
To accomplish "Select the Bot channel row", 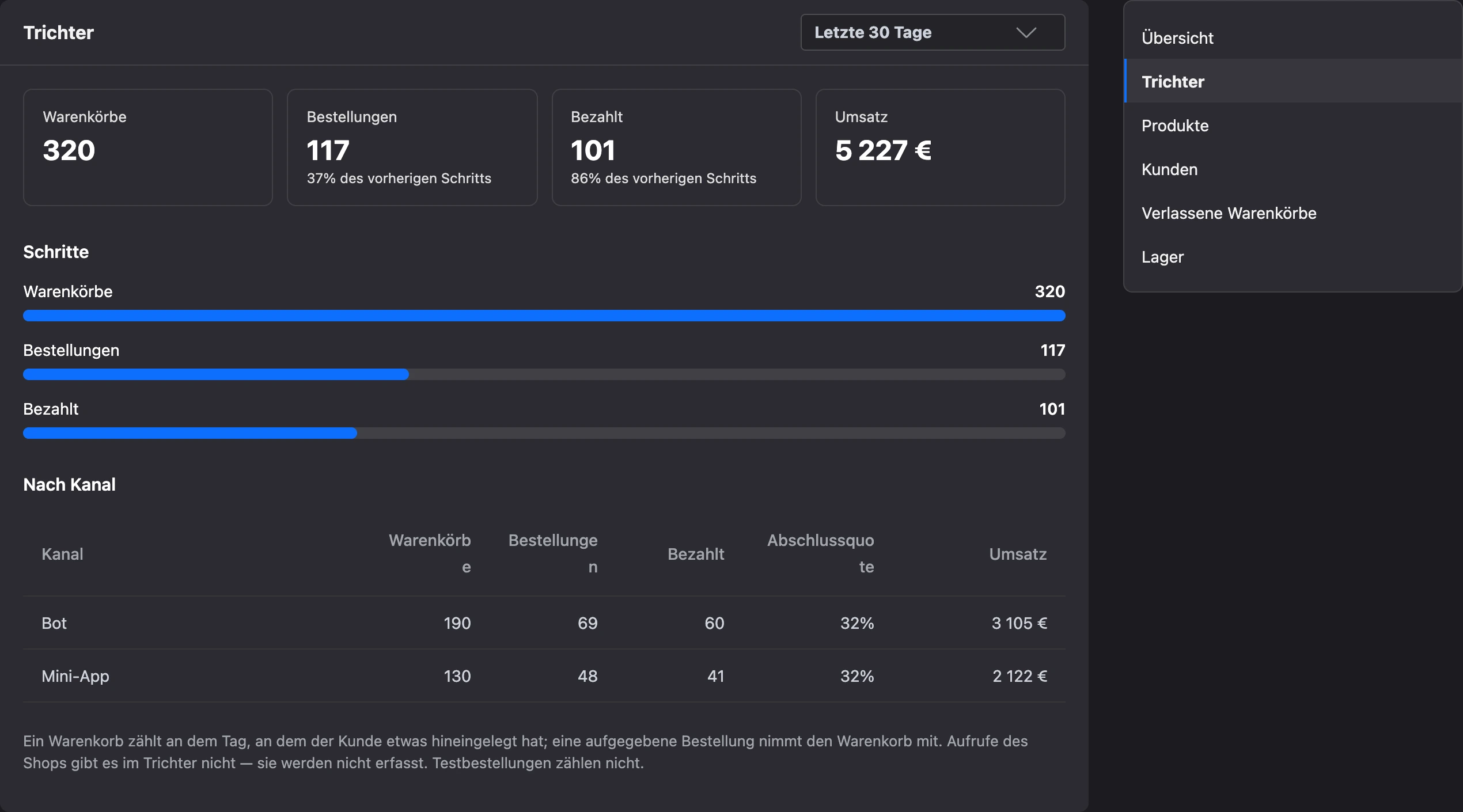I will pos(544,623).
